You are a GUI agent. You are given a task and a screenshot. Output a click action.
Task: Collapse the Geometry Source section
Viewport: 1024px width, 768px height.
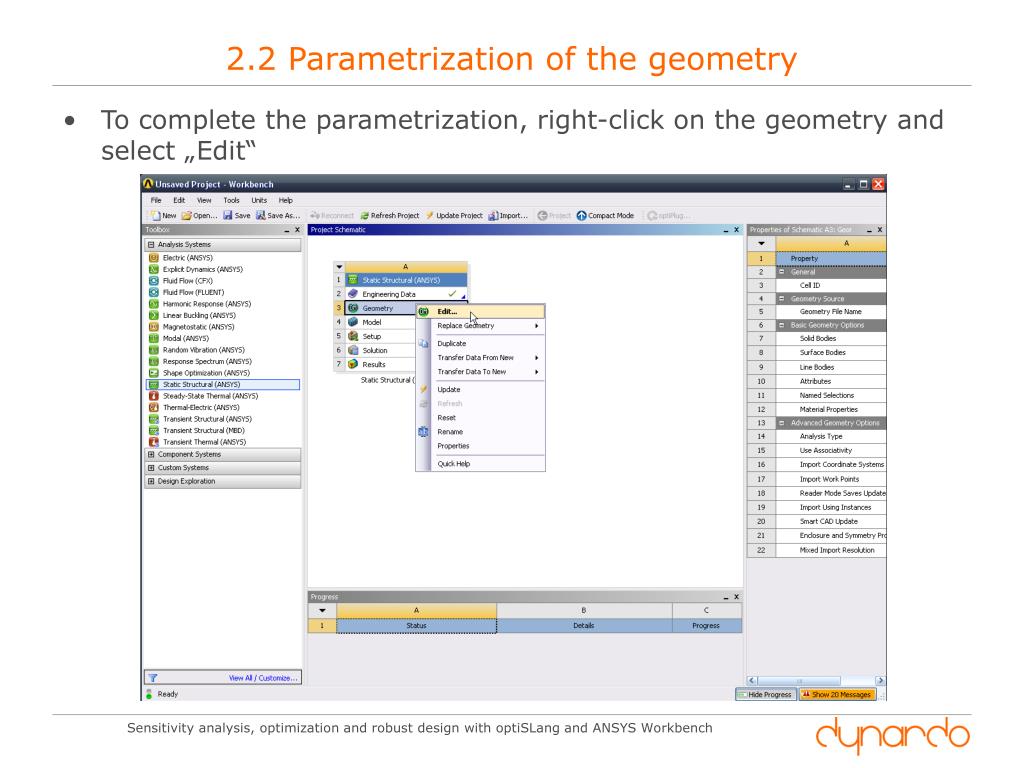tap(781, 298)
